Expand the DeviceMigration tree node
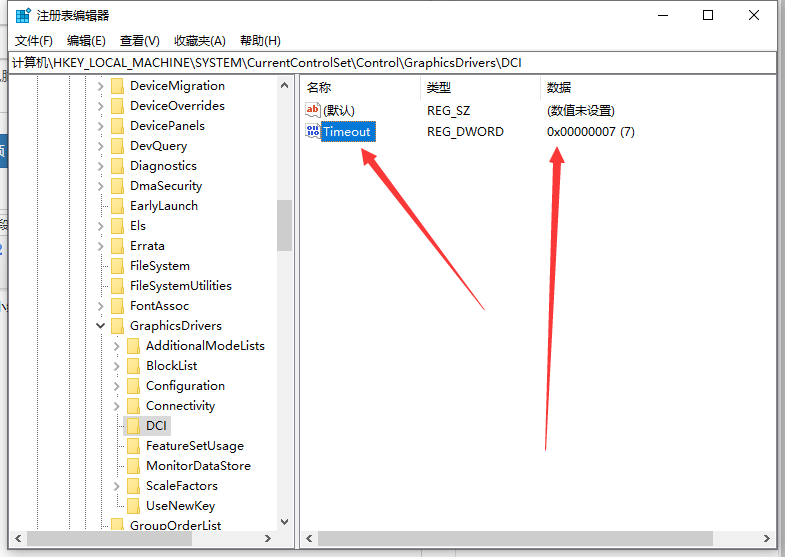This screenshot has width=785, height=557. pyautogui.click(x=100, y=86)
